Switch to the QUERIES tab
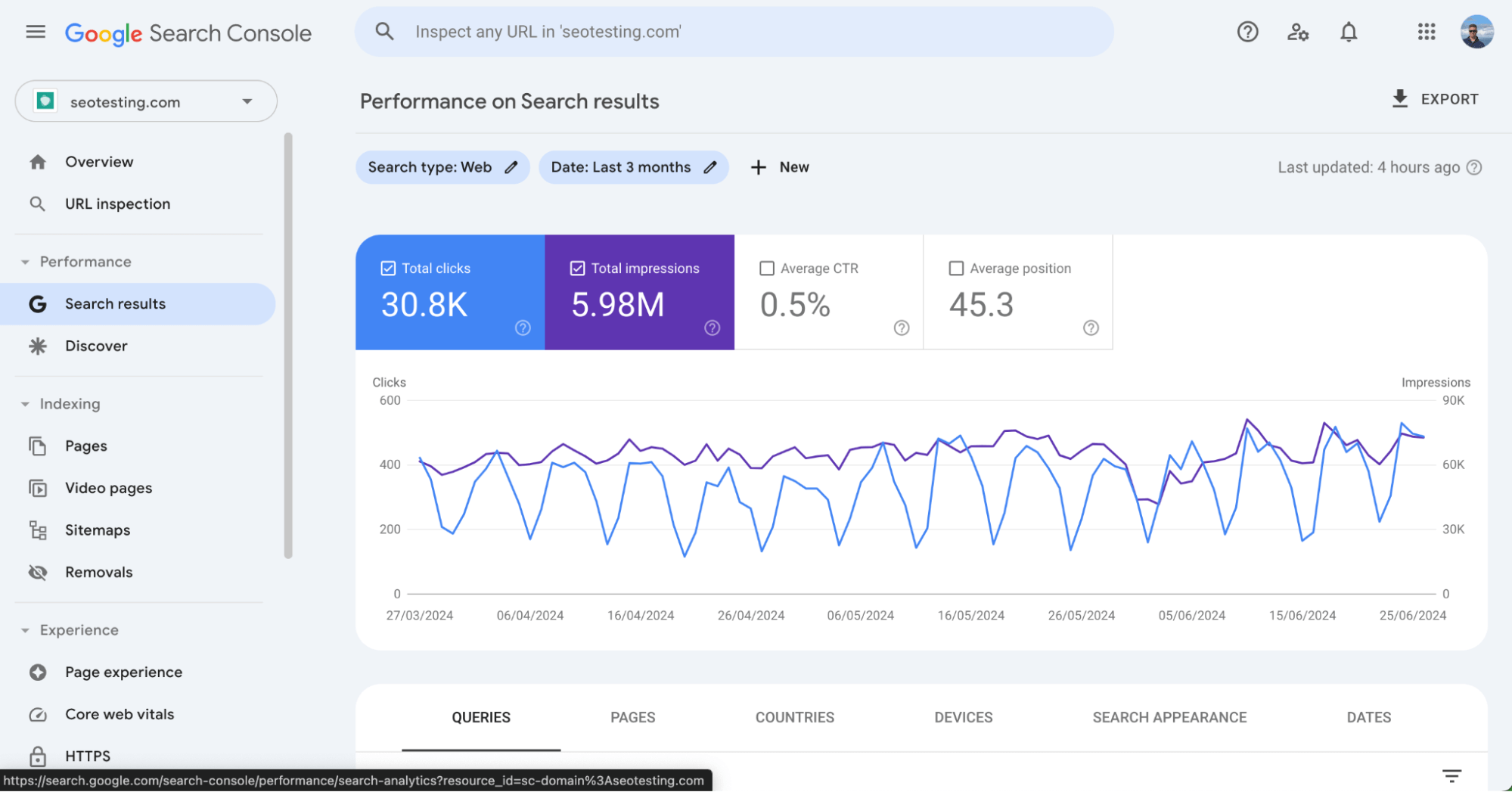 click(481, 717)
